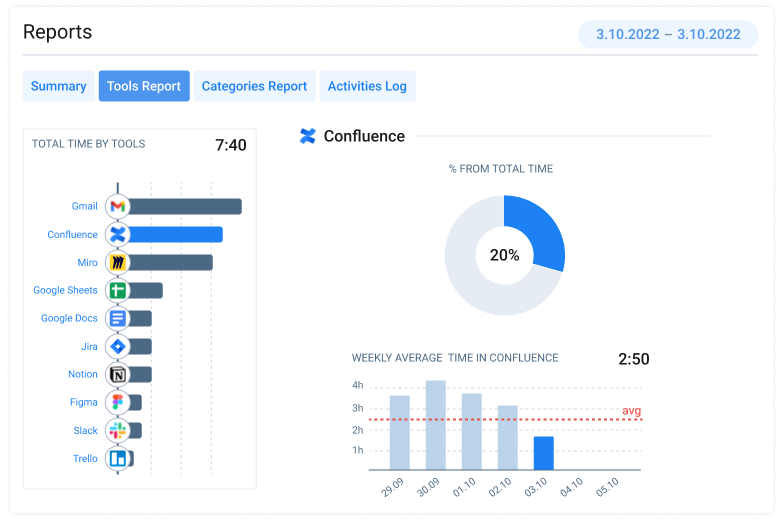Viewport: 784px width, 524px height.
Task: Click the Notion time bar
Action: (x=140, y=374)
